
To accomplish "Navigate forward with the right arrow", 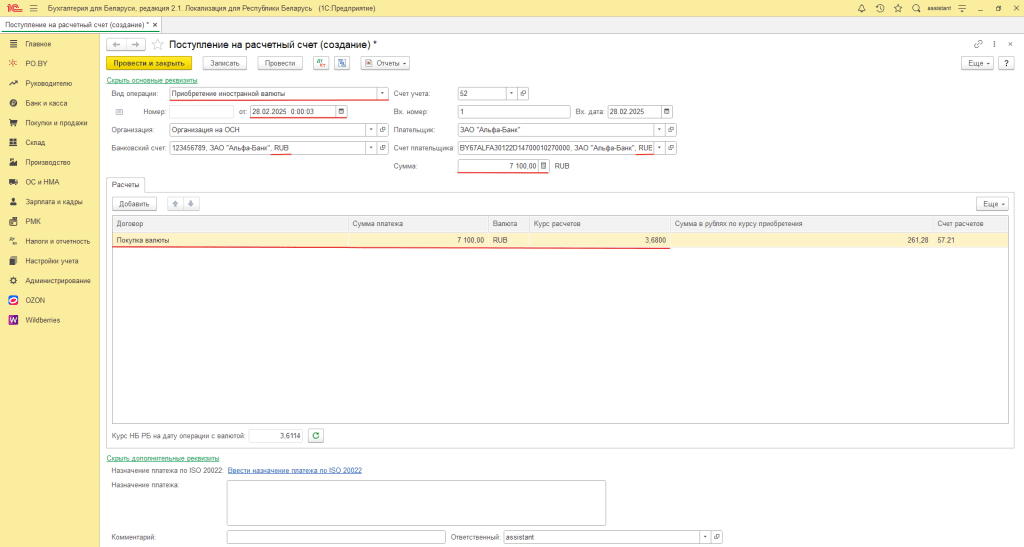I will [135, 44].
